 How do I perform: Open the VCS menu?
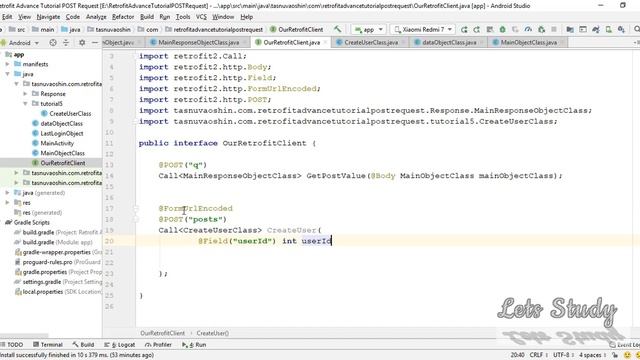(201, 17)
